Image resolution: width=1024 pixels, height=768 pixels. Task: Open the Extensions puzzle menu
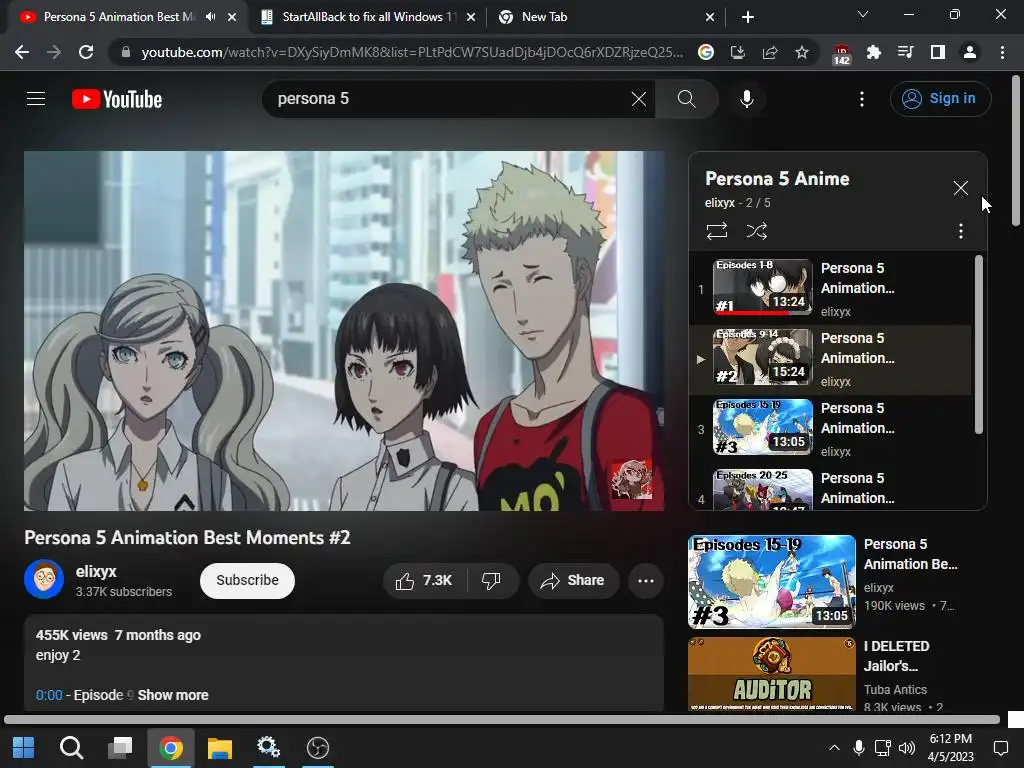pyautogui.click(x=873, y=52)
